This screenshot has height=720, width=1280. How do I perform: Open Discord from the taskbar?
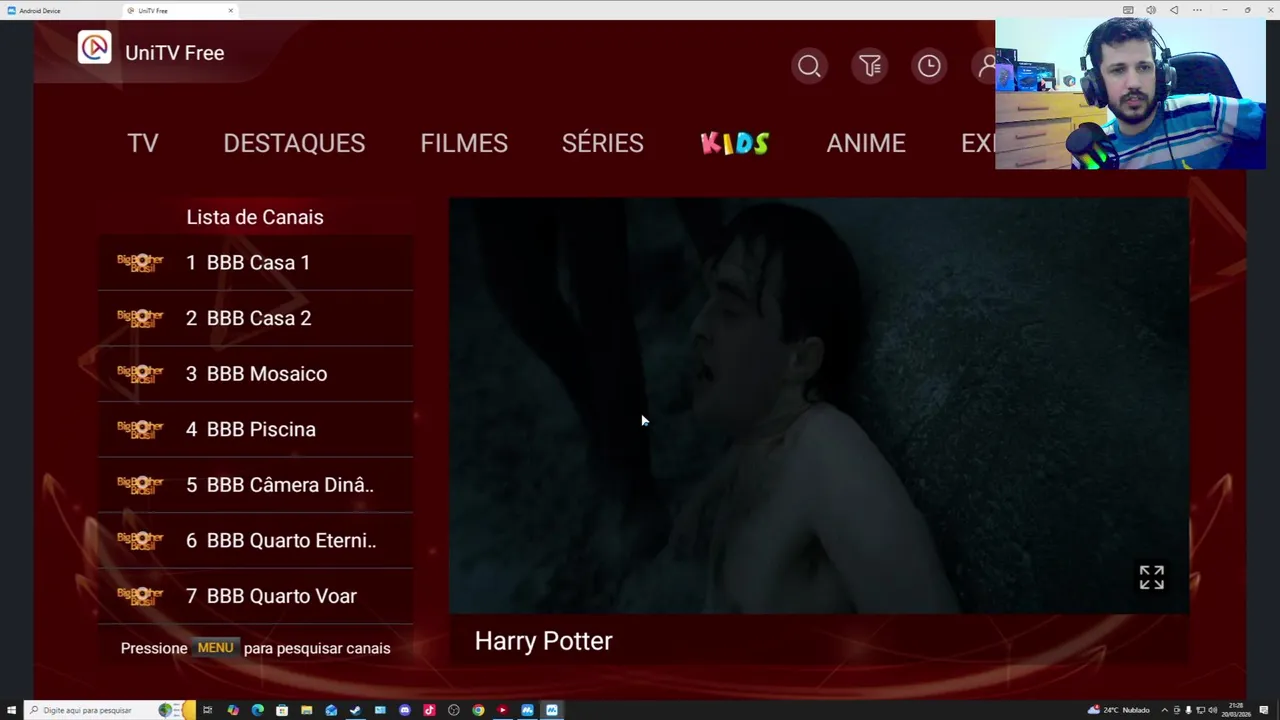tap(404, 710)
